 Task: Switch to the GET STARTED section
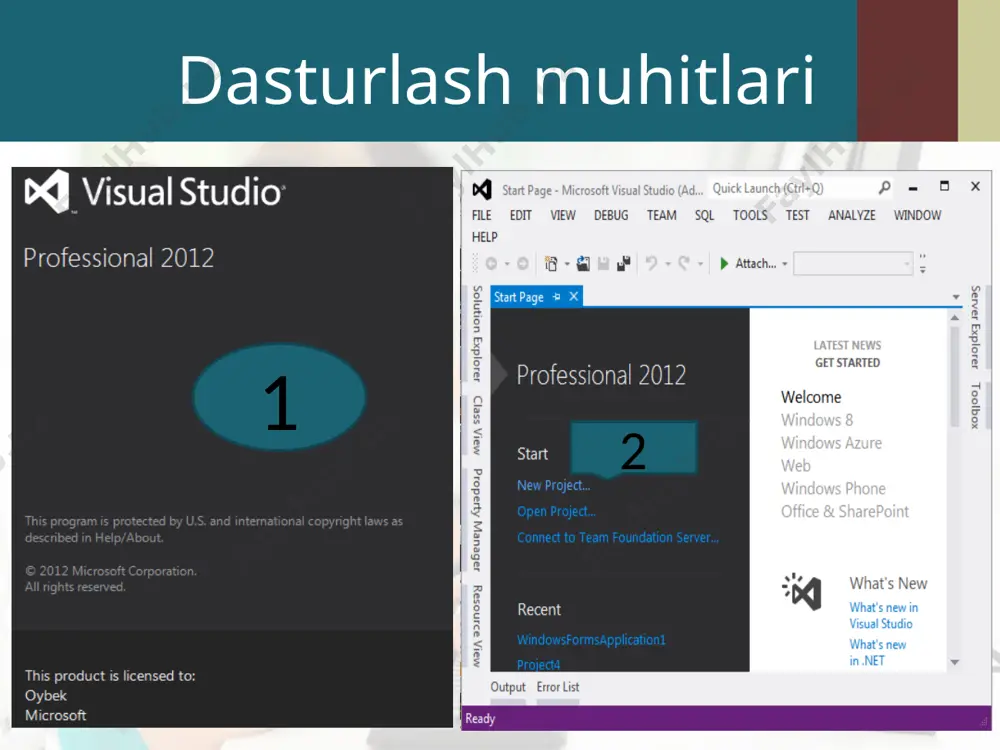[x=847, y=363]
